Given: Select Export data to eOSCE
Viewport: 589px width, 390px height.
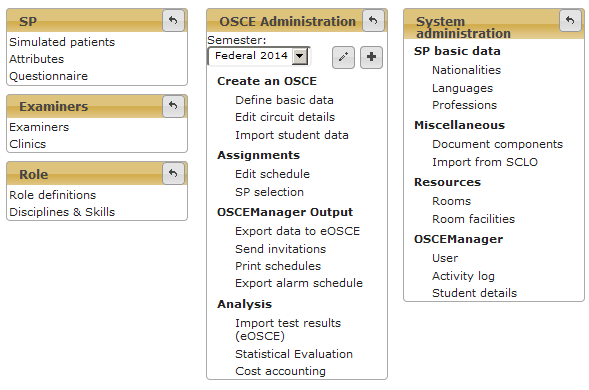Looking at the screenshot, I should tap(298, 231).
